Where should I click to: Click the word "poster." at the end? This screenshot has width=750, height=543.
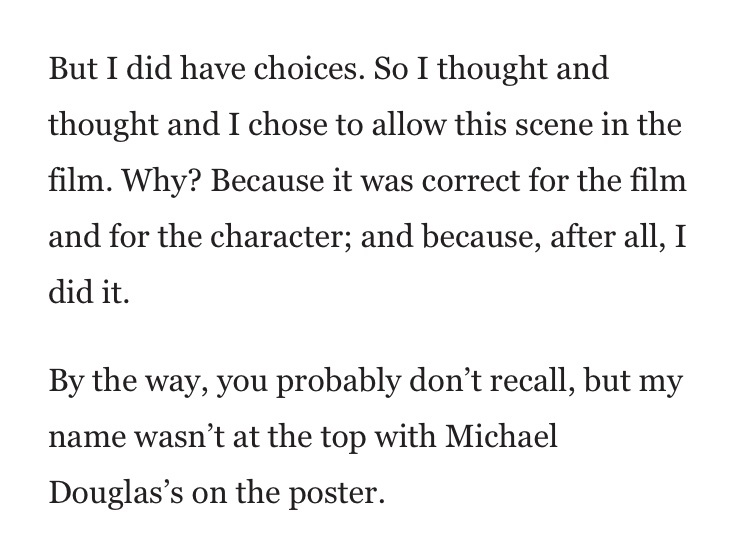(337, 495)
